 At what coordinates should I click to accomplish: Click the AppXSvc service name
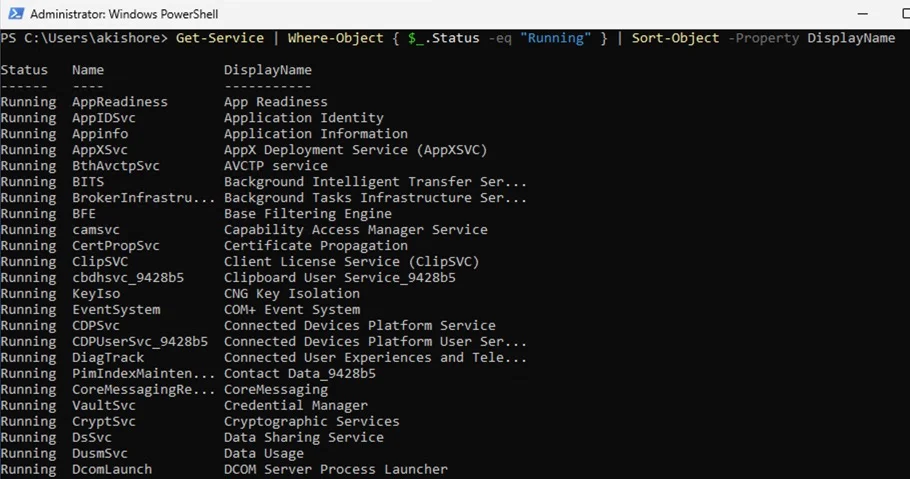100,150
